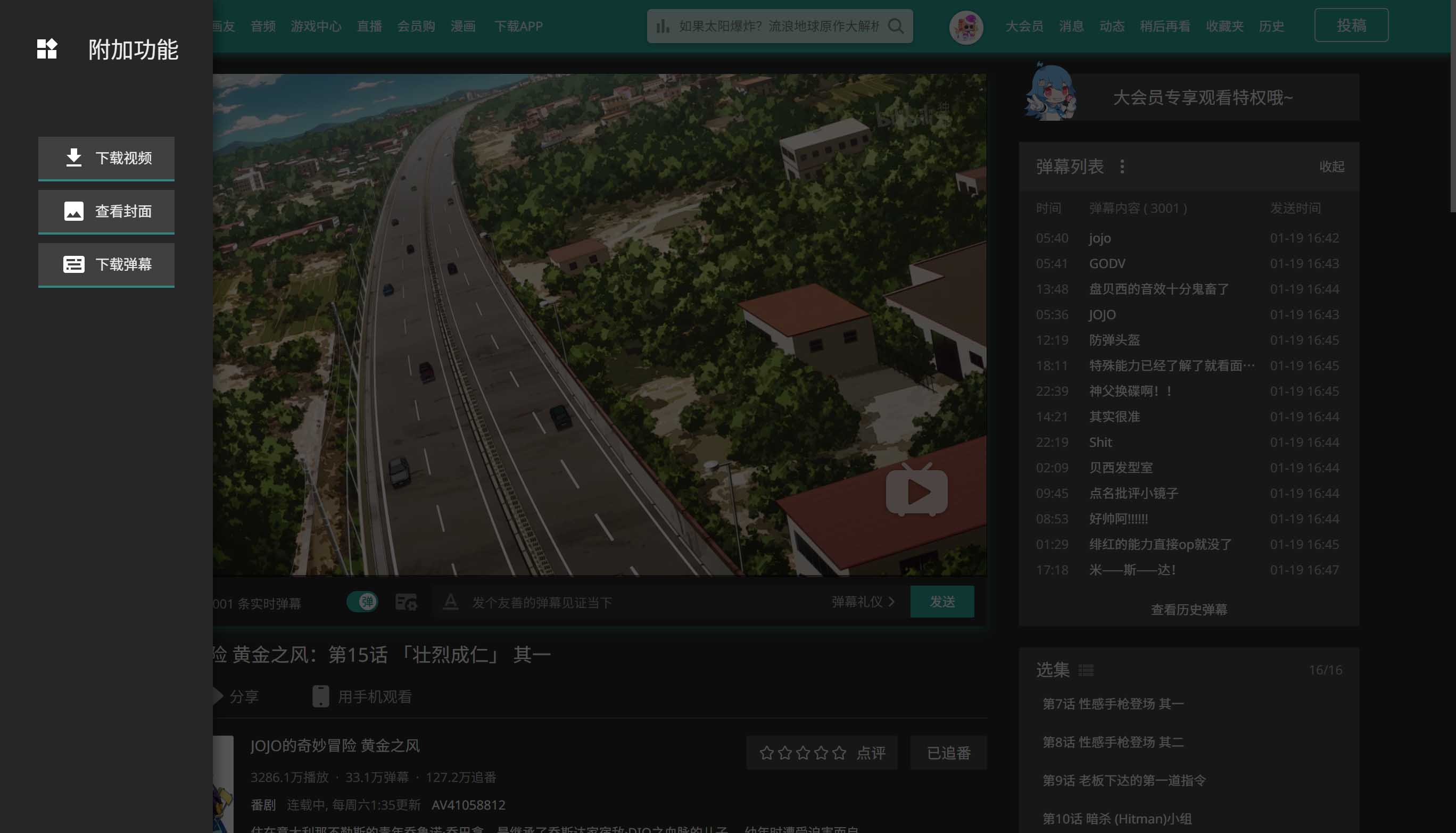Go to 音频 nav item
The width and height of the screenshot is (1456, 833).
[263, 26]
